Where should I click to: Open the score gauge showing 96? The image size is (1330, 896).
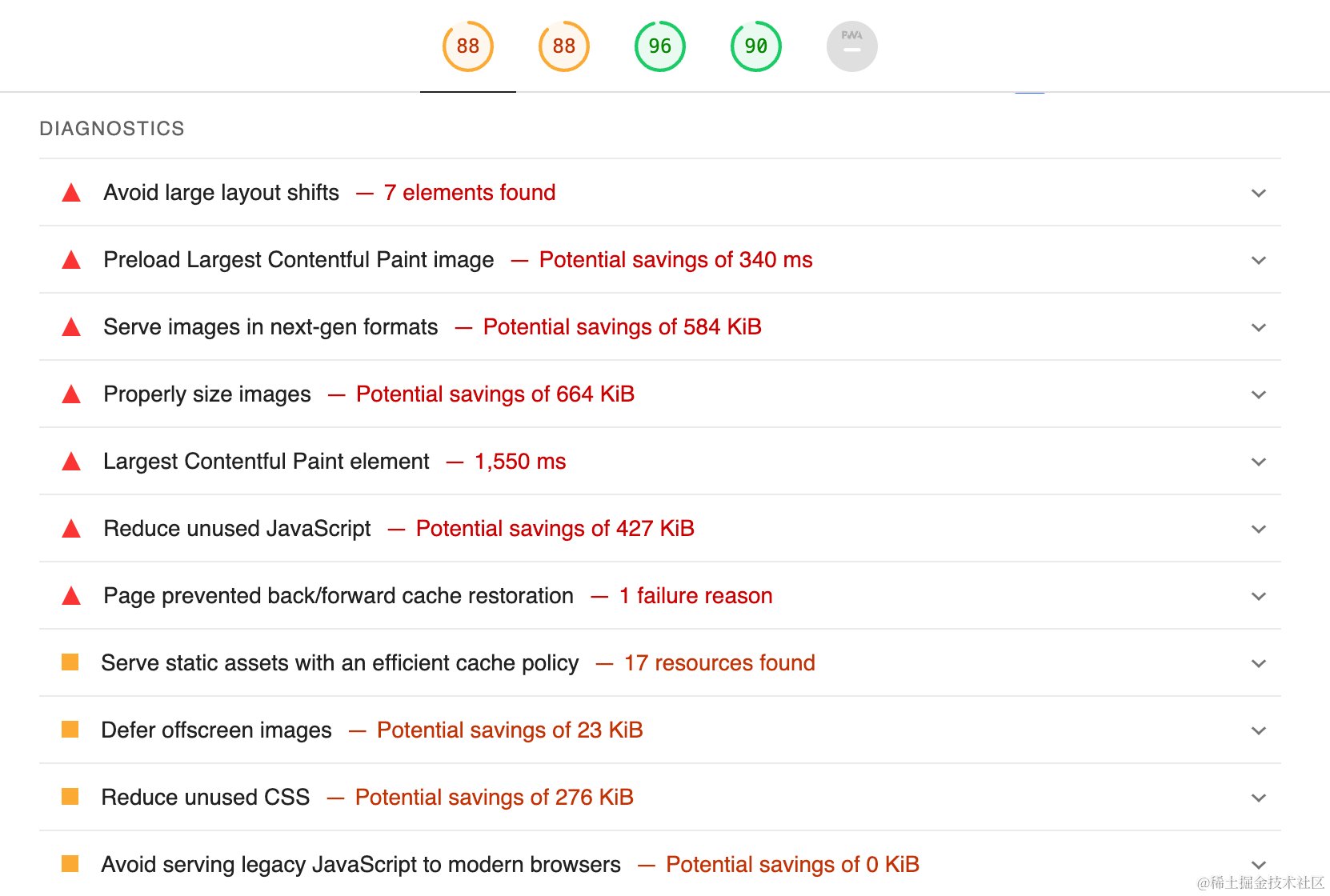(660, 46)
